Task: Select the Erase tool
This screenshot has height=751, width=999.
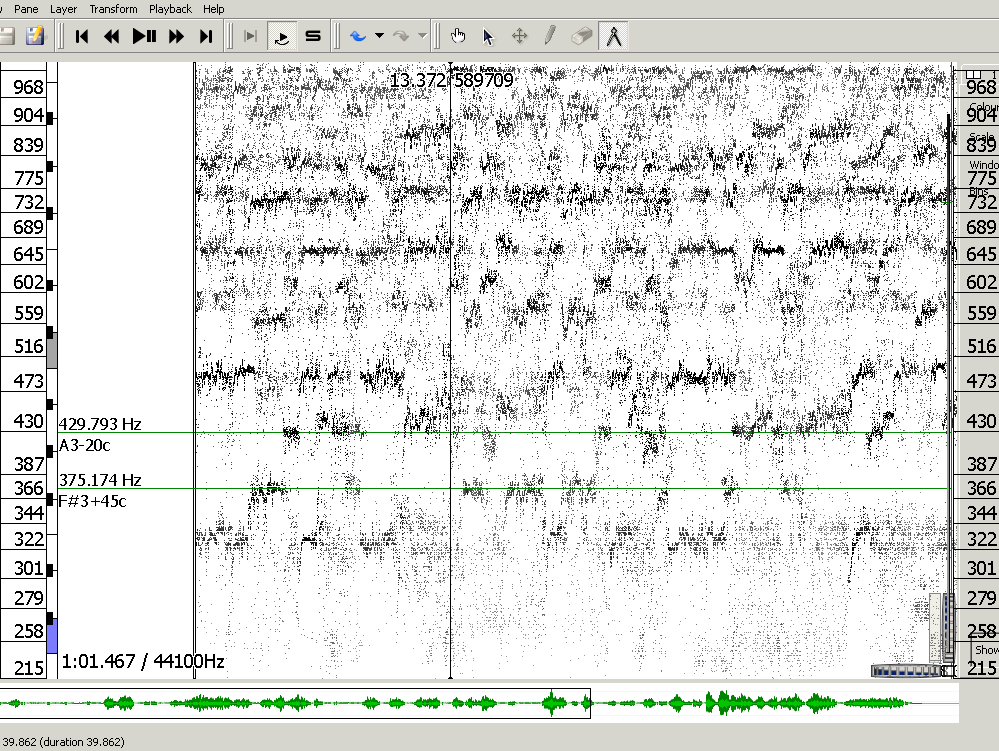Action: point(581,37)
